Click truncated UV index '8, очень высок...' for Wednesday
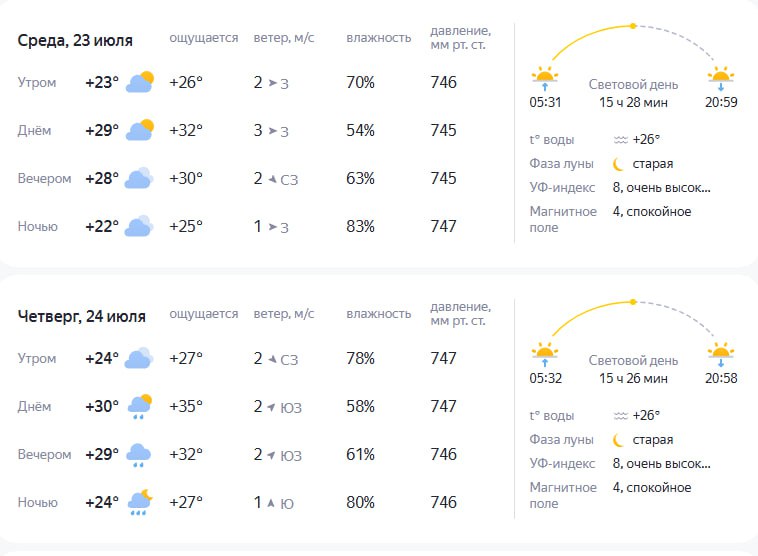 (662, 188)
